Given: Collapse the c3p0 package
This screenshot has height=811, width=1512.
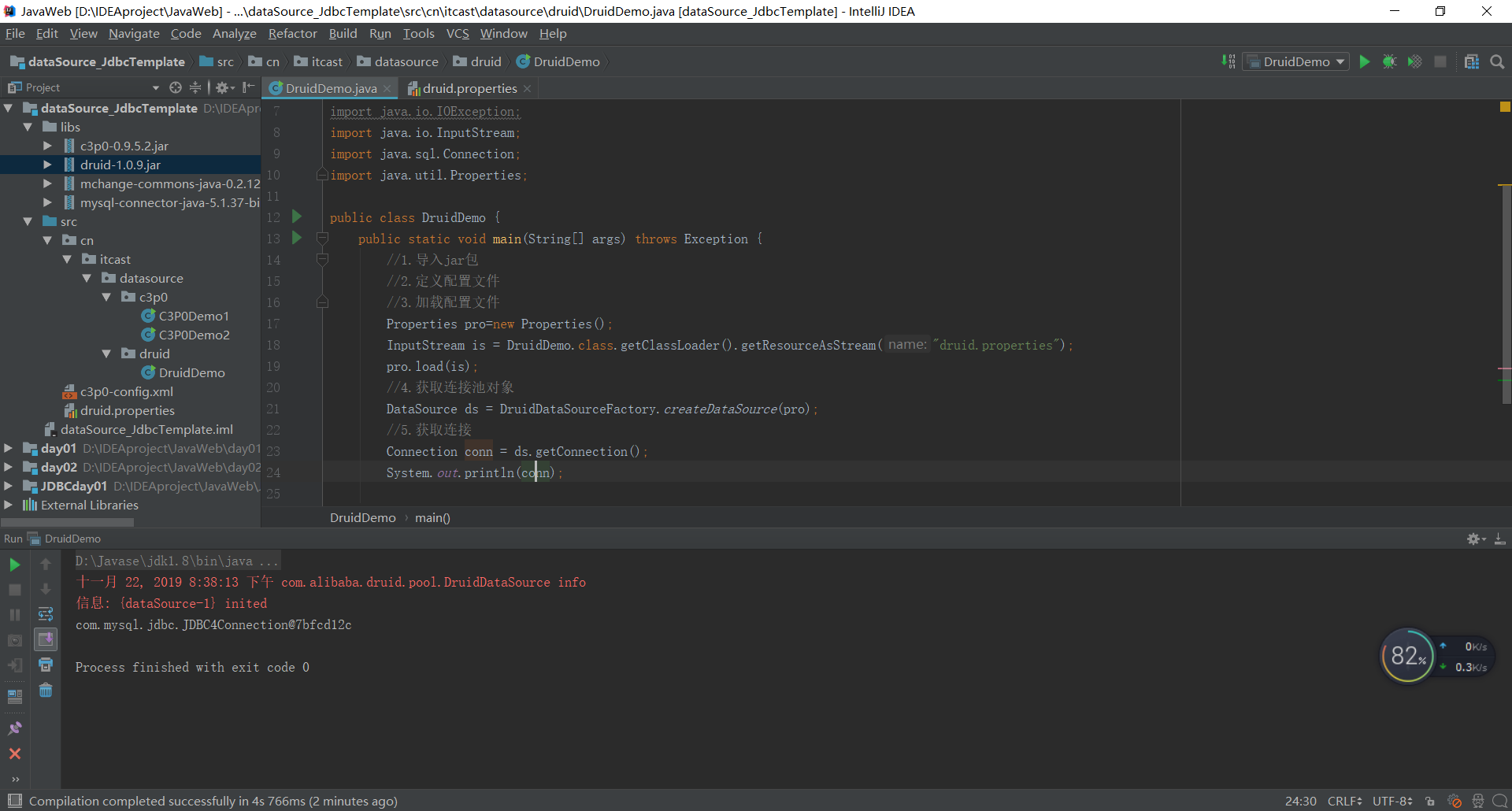Looking at the screenshot, I should pyautogui.click(x=106, y=297).
